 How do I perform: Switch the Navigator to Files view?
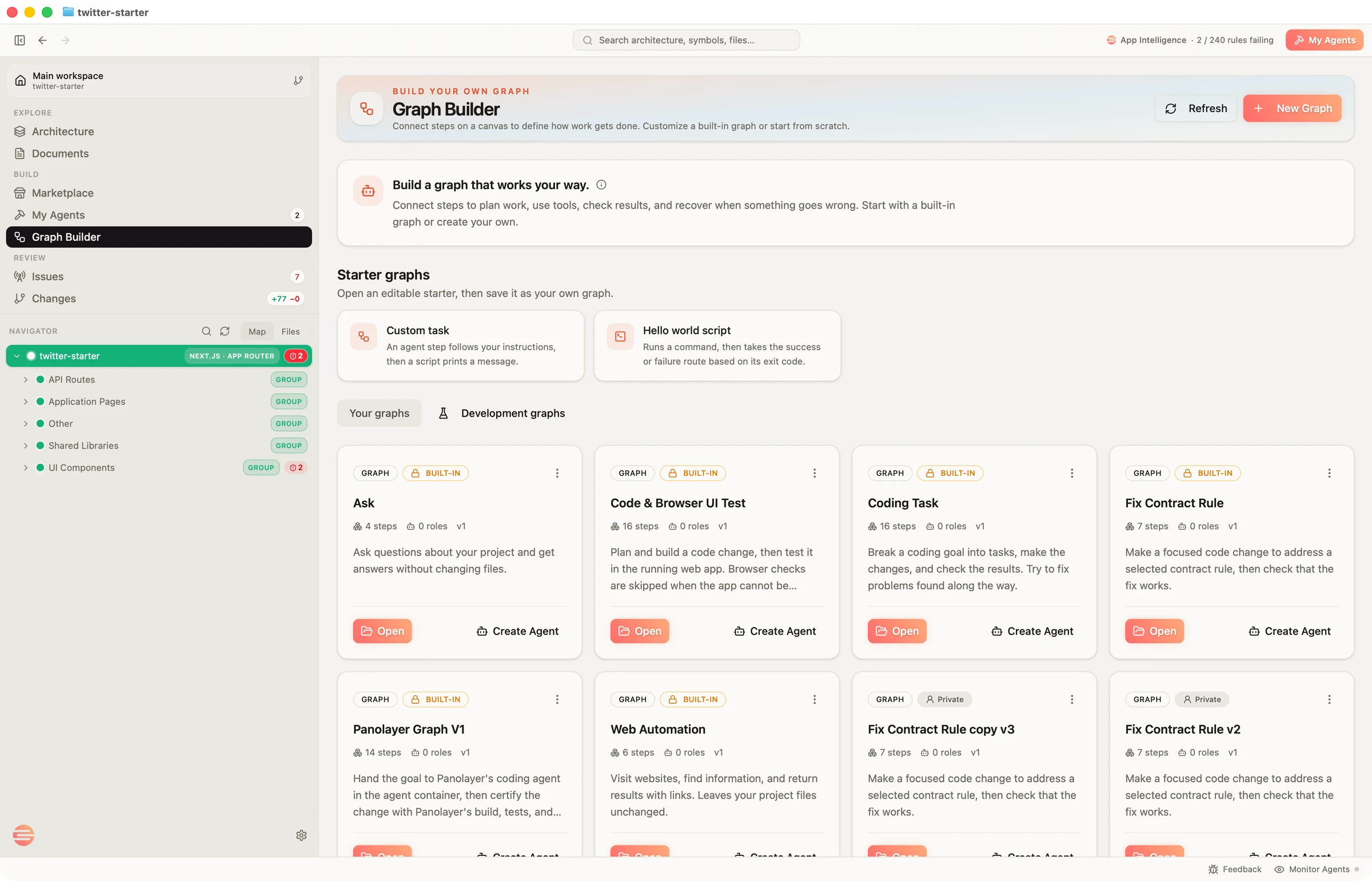point(290,331)
